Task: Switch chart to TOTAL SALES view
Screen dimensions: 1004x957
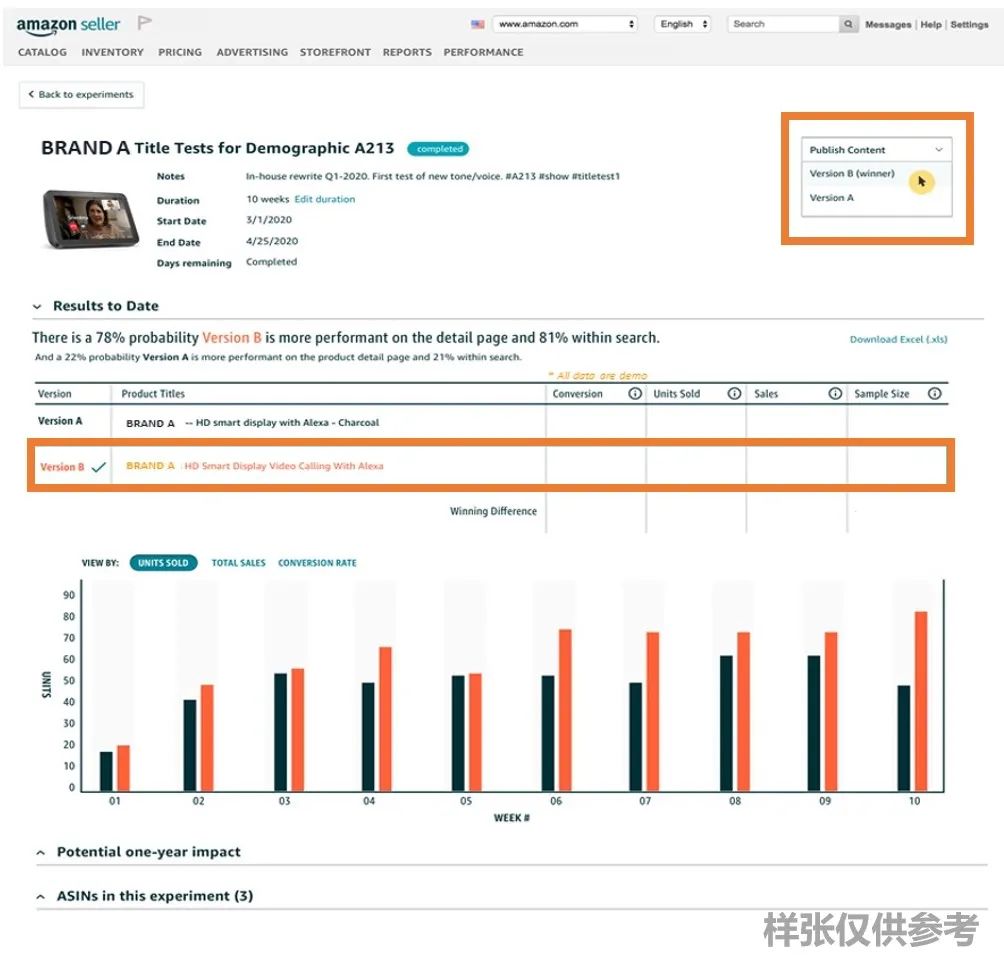Action: coord(239,562)
